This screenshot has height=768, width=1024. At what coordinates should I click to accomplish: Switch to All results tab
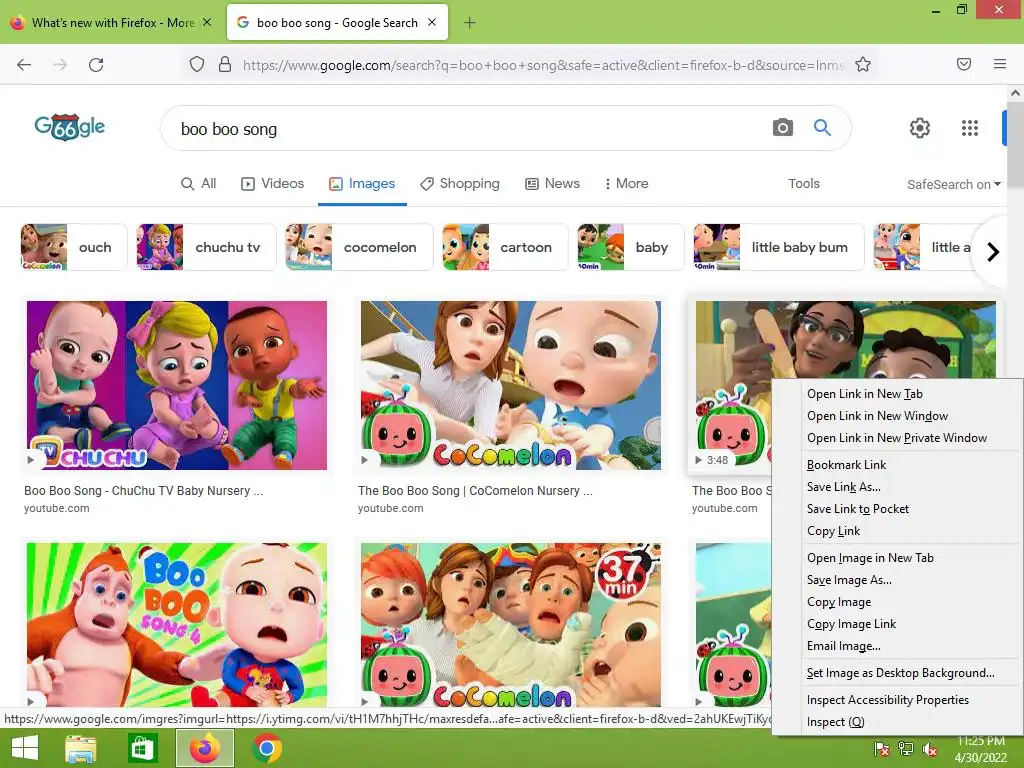[x=199, y=184]
